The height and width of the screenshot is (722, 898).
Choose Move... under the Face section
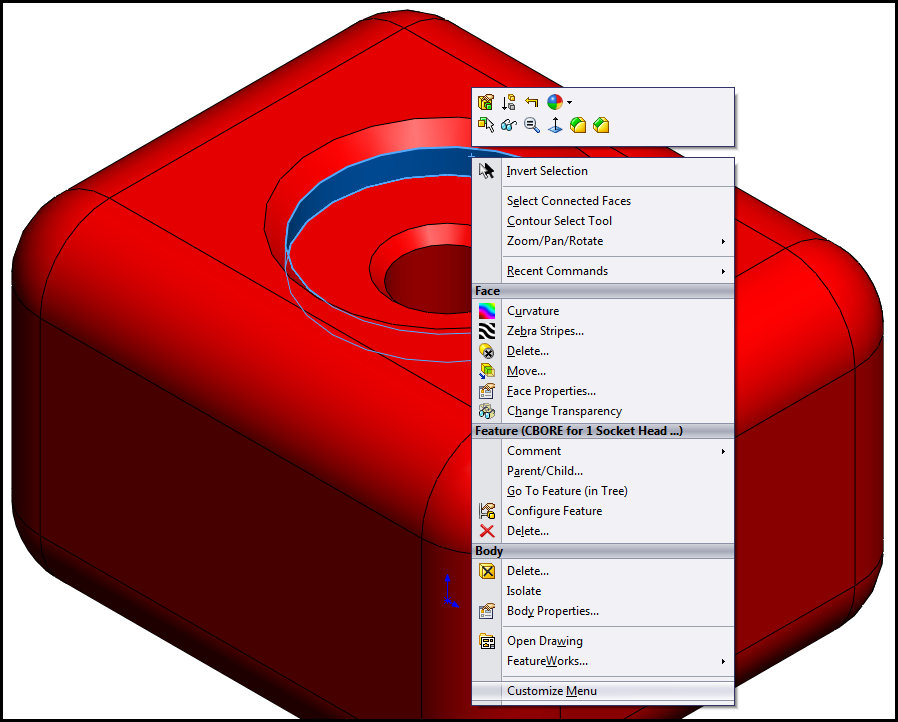[603, 371]
